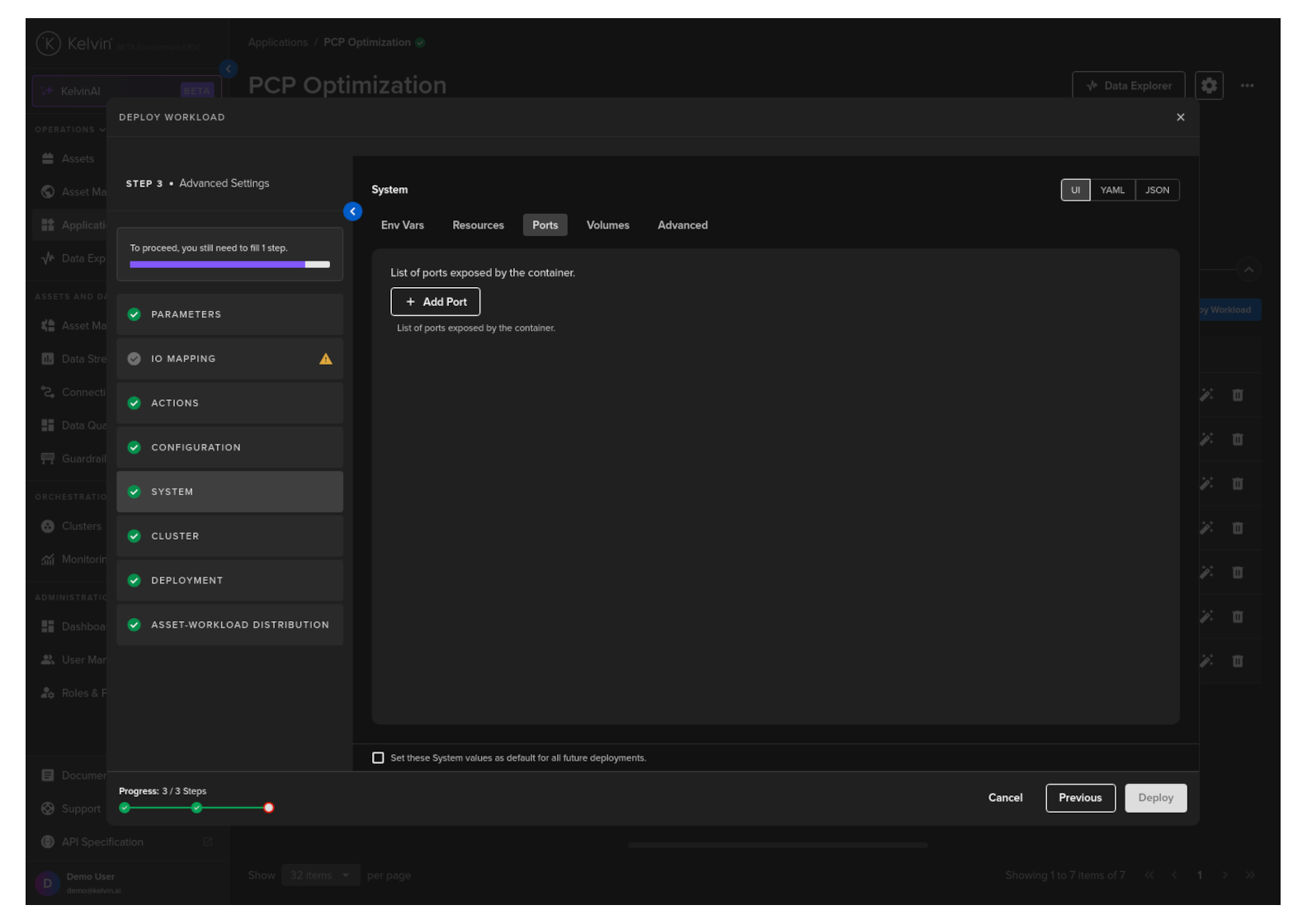
Task: Close the Deploy Workload dialog
Action: [x=1180, y=117]
